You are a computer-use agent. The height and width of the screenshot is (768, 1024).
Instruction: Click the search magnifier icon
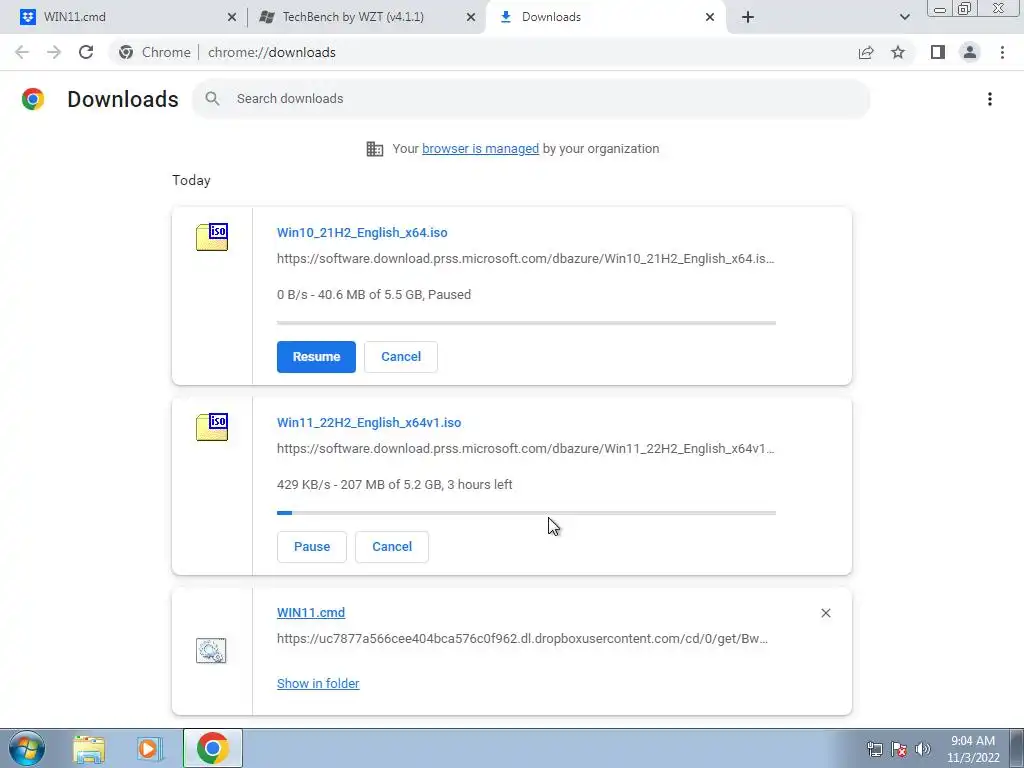click(x=212, y=99)
